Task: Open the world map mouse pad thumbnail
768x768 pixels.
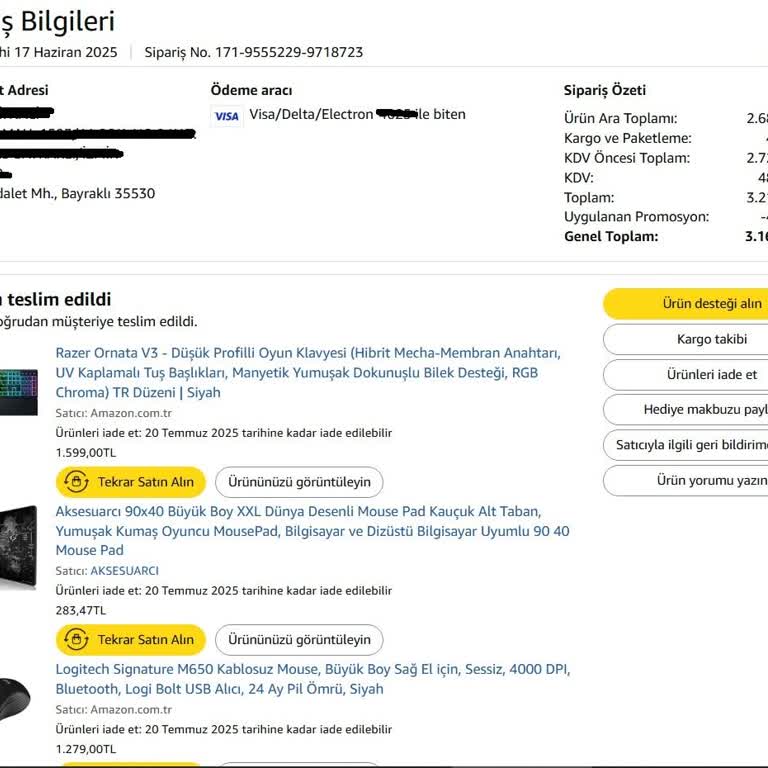Action: [x=18, y=546]
